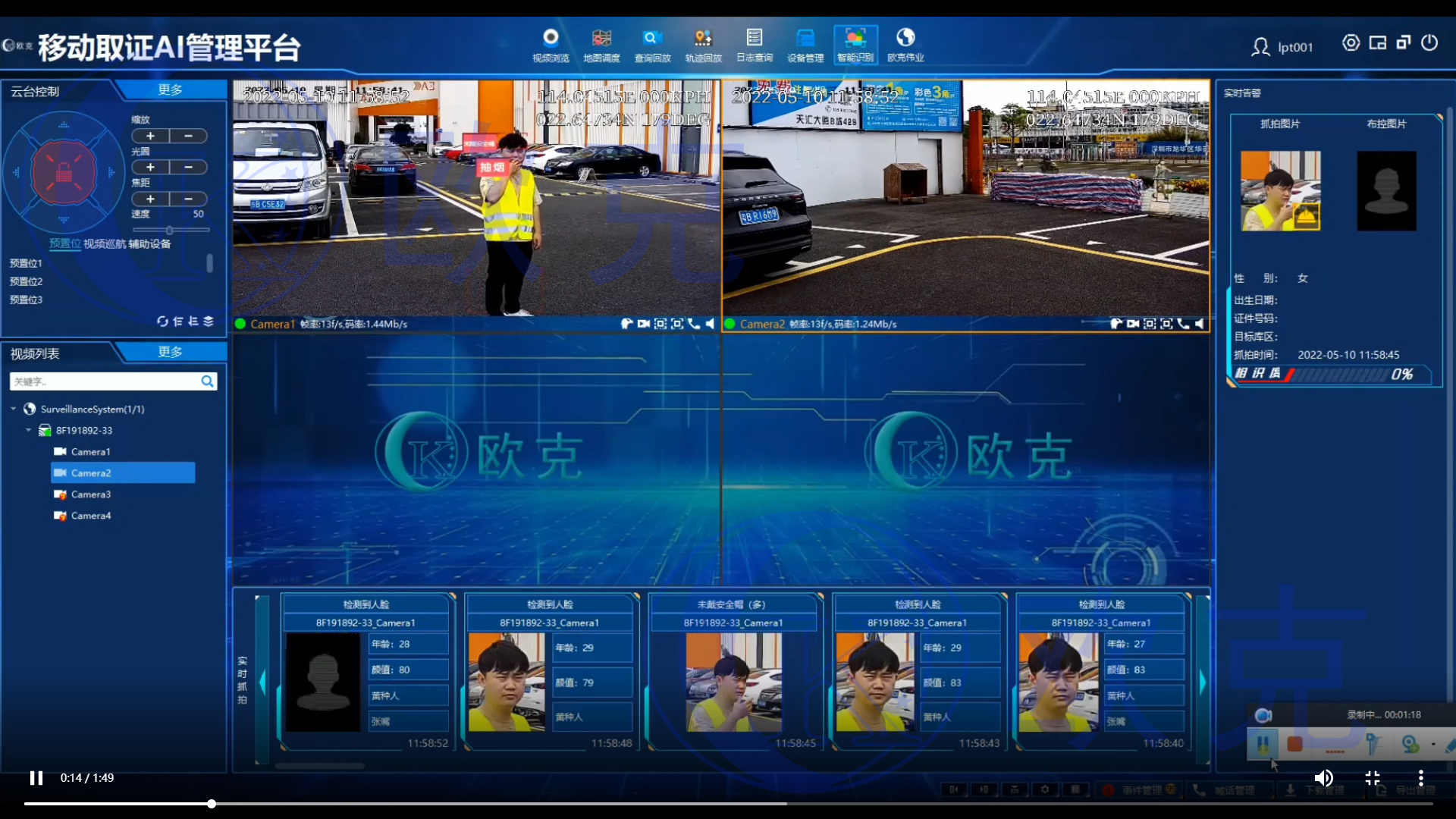Exit fullscreen in the video player

[x=1373, y=778]
